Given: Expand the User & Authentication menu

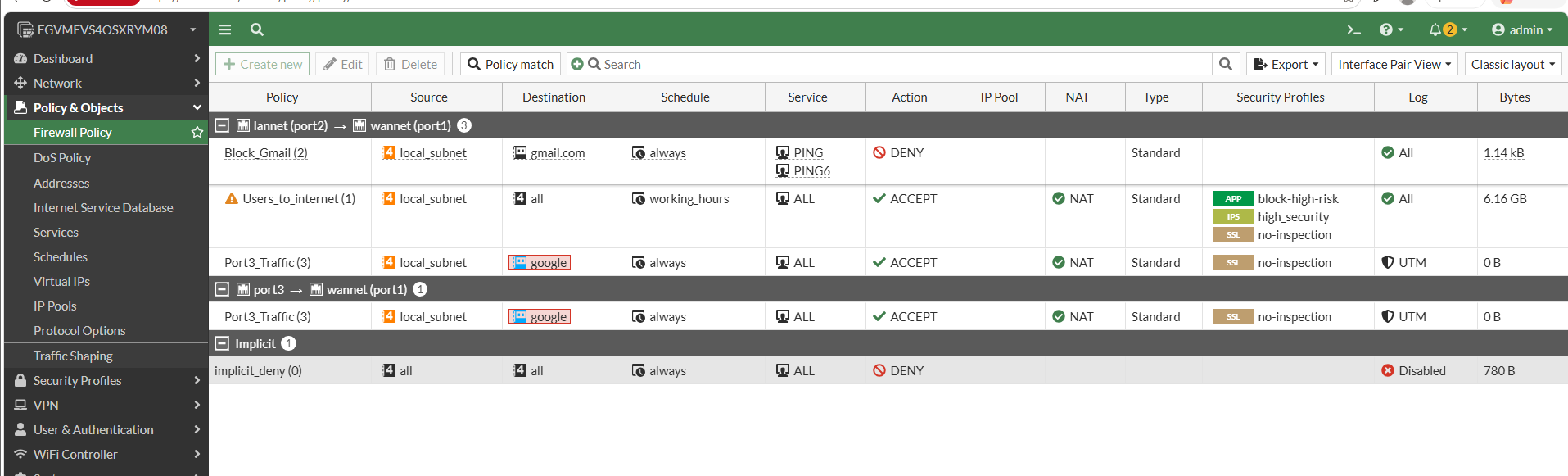Looking at the screenshot, I should (106, 429).
